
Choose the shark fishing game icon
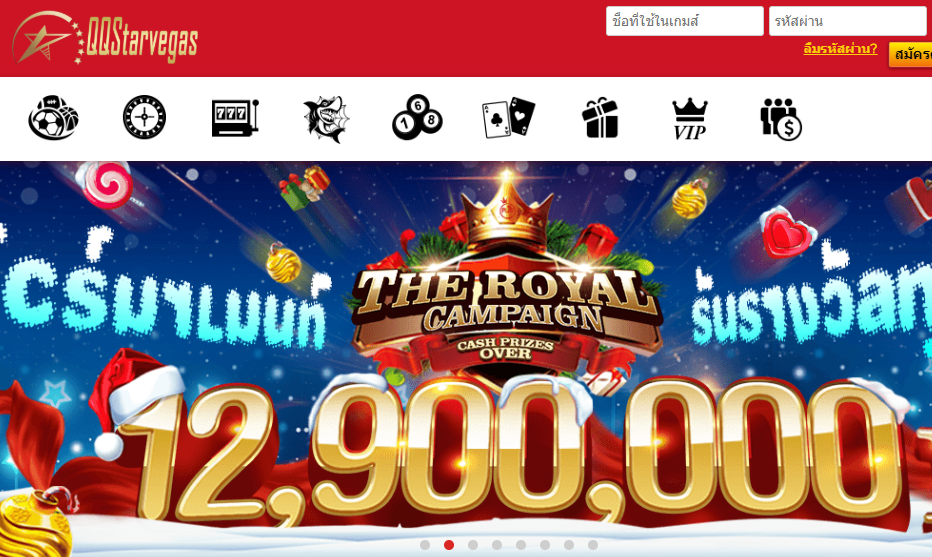pos(326,119)
